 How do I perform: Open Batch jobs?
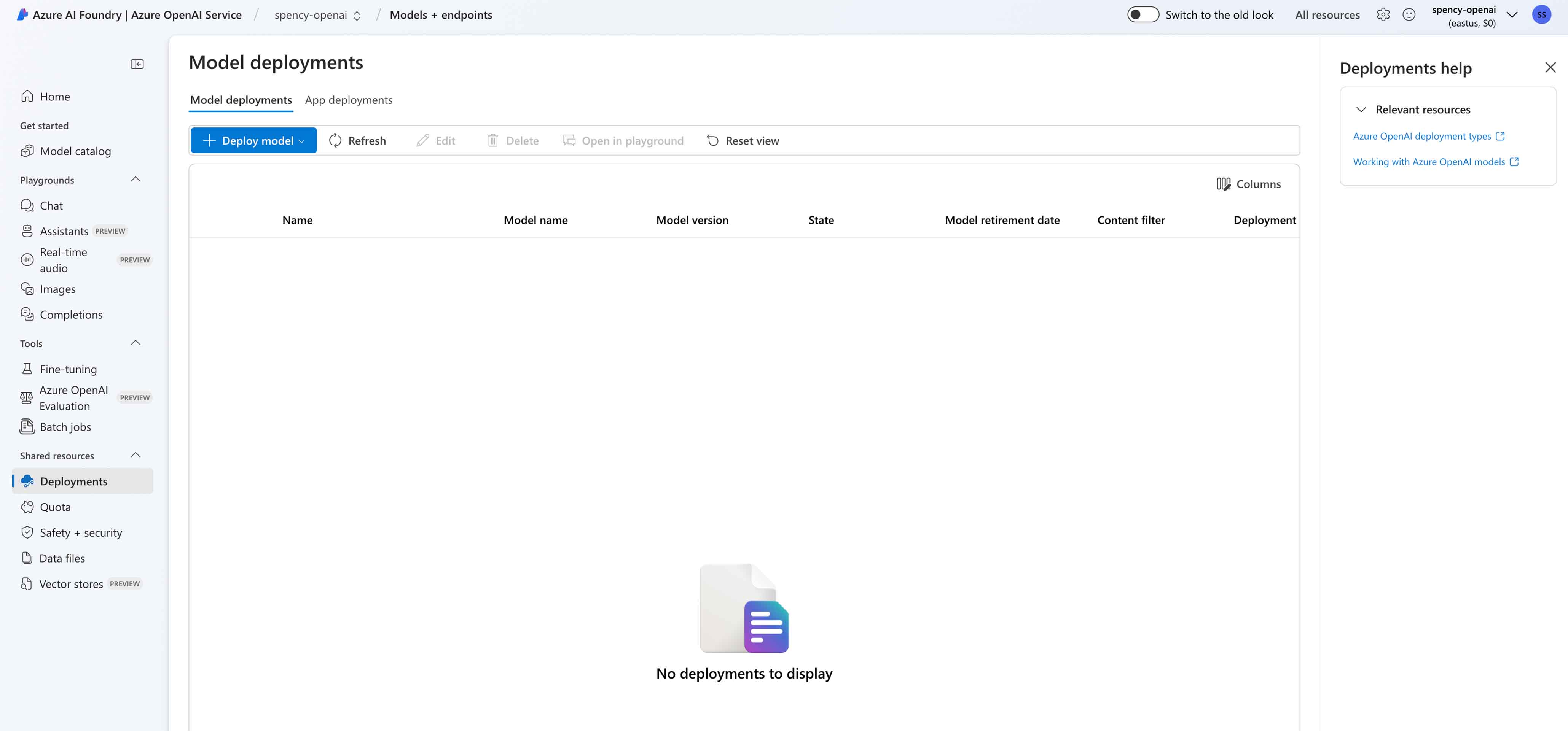(65, 427)
